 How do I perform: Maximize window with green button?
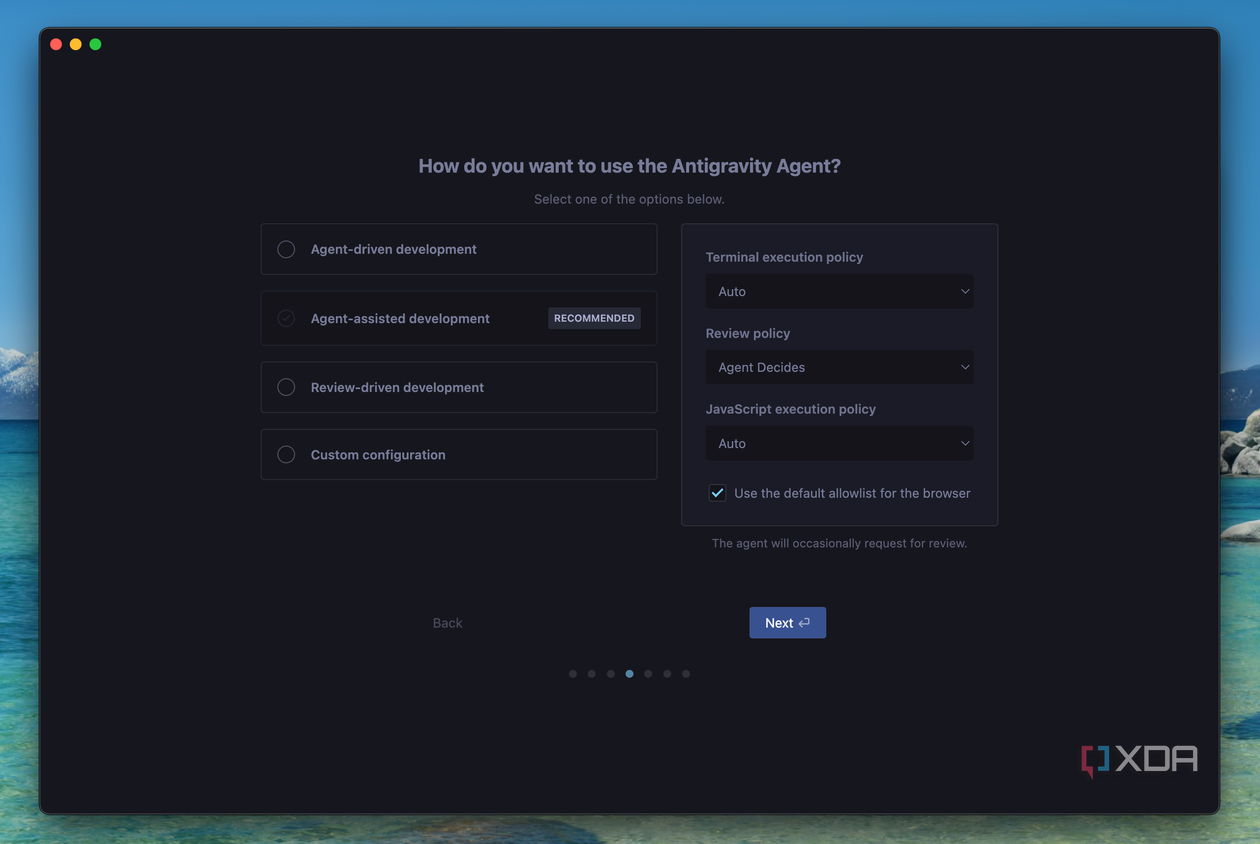pos(95,44)
